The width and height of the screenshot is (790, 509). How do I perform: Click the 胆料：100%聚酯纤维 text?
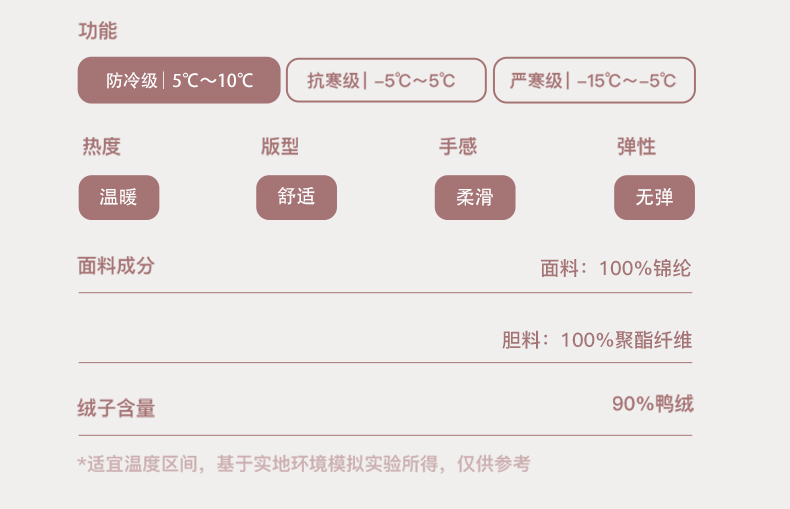tap(596, 340)
